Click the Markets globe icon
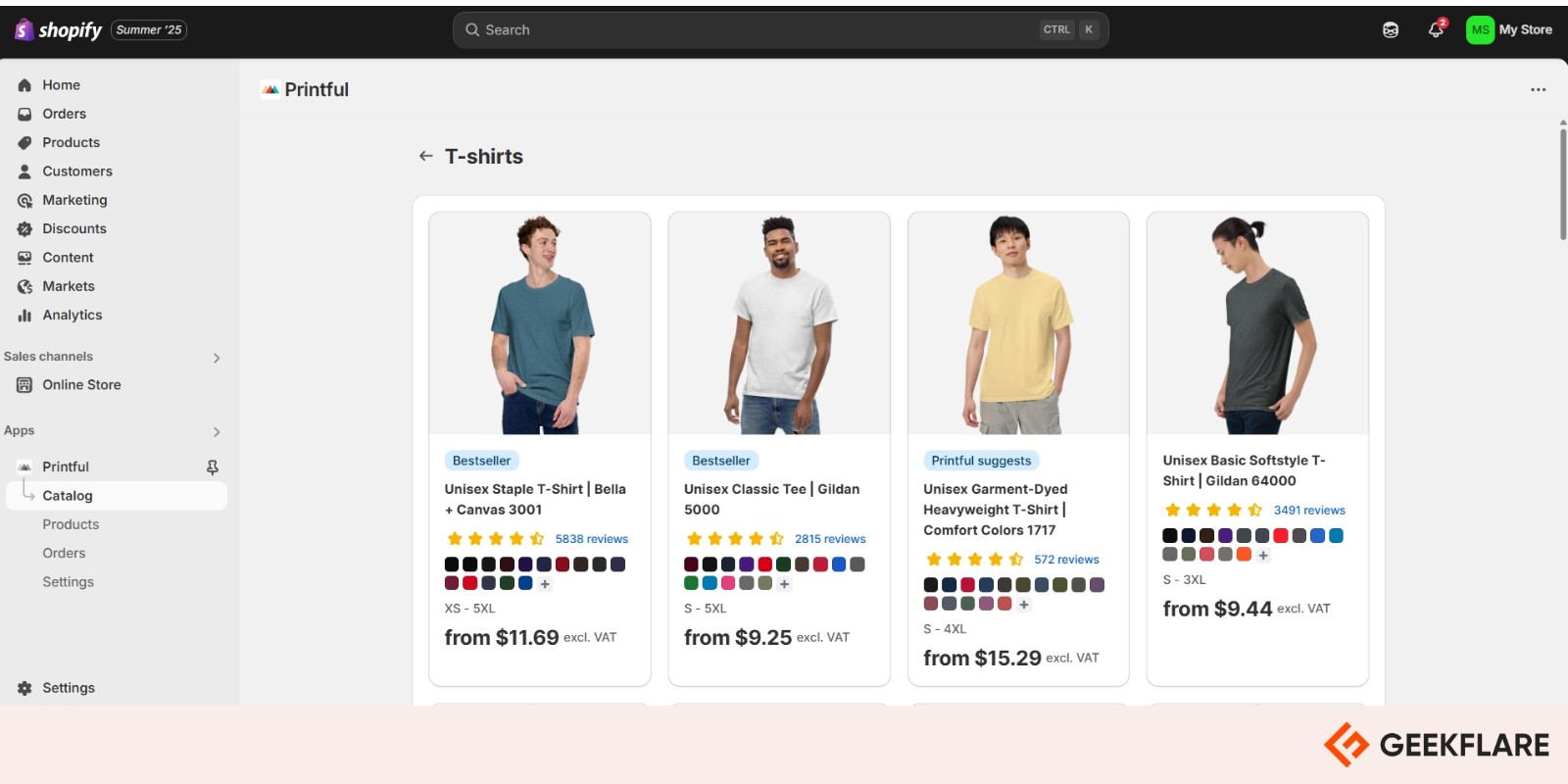The image size is (1568, 784). (24, 286)
